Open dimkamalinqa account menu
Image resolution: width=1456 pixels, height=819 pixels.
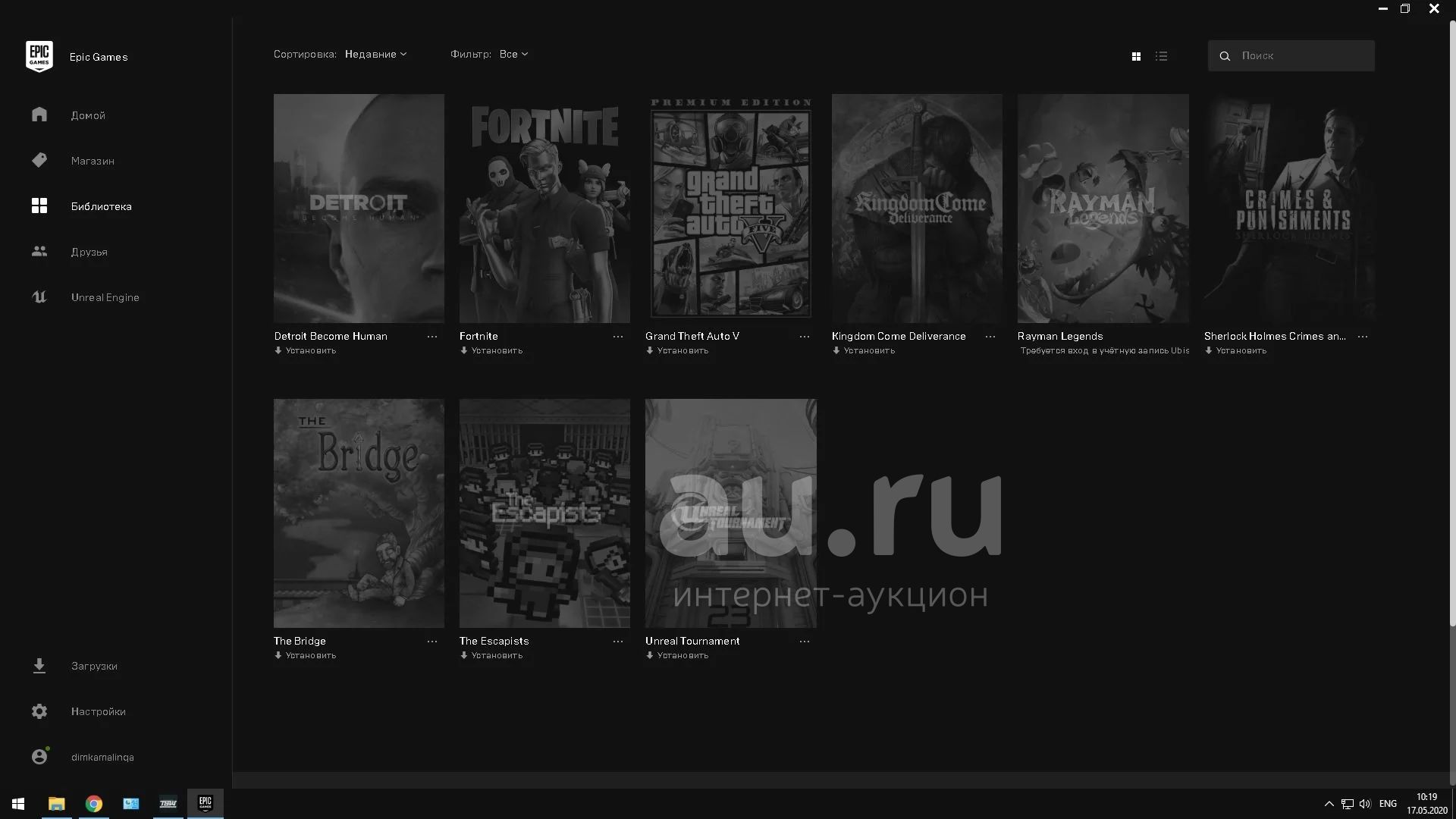pos(102,757)
